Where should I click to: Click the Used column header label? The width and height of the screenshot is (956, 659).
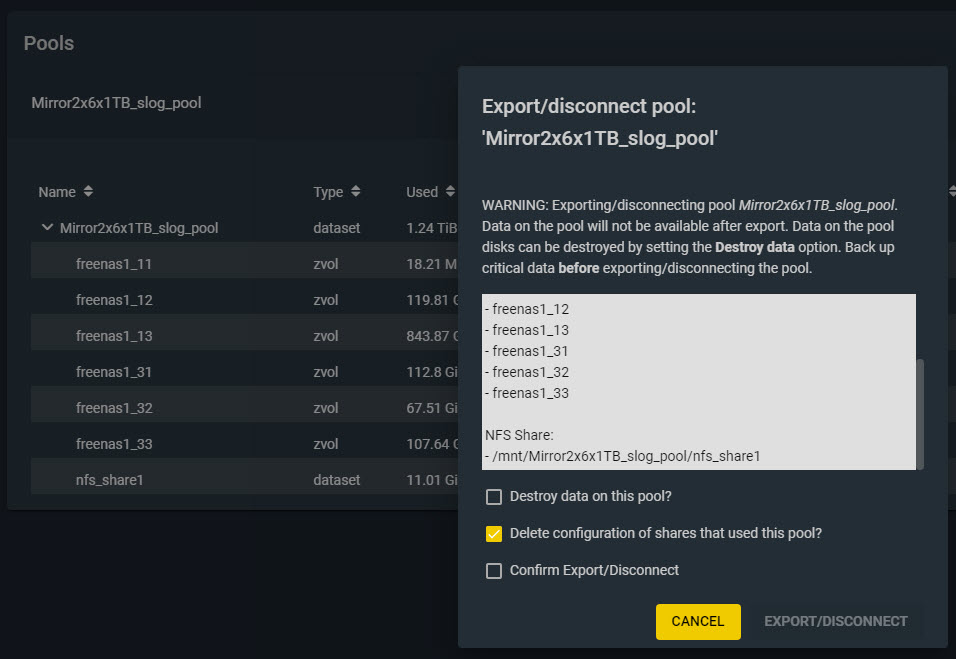click(422, 192)
